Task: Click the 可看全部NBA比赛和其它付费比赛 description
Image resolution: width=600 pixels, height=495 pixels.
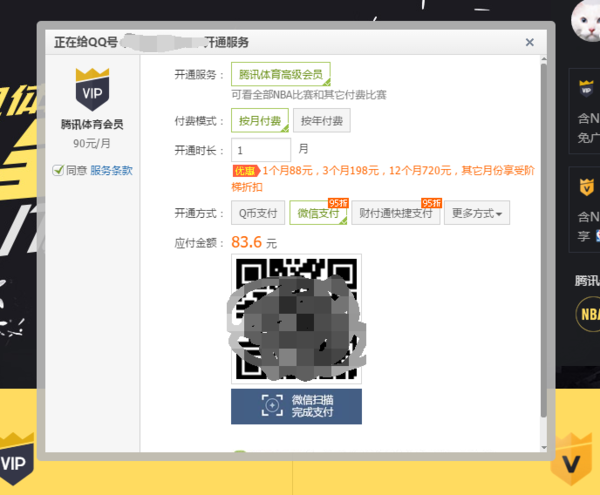Action: coord(309,95)
